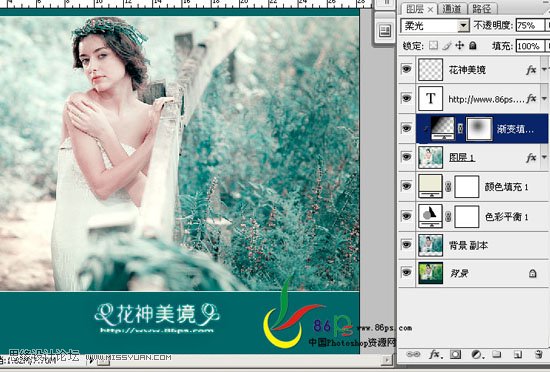550x372 pixels.
Task: Click the T text layer thumbnail icon
Action: (x=430, y=99)
